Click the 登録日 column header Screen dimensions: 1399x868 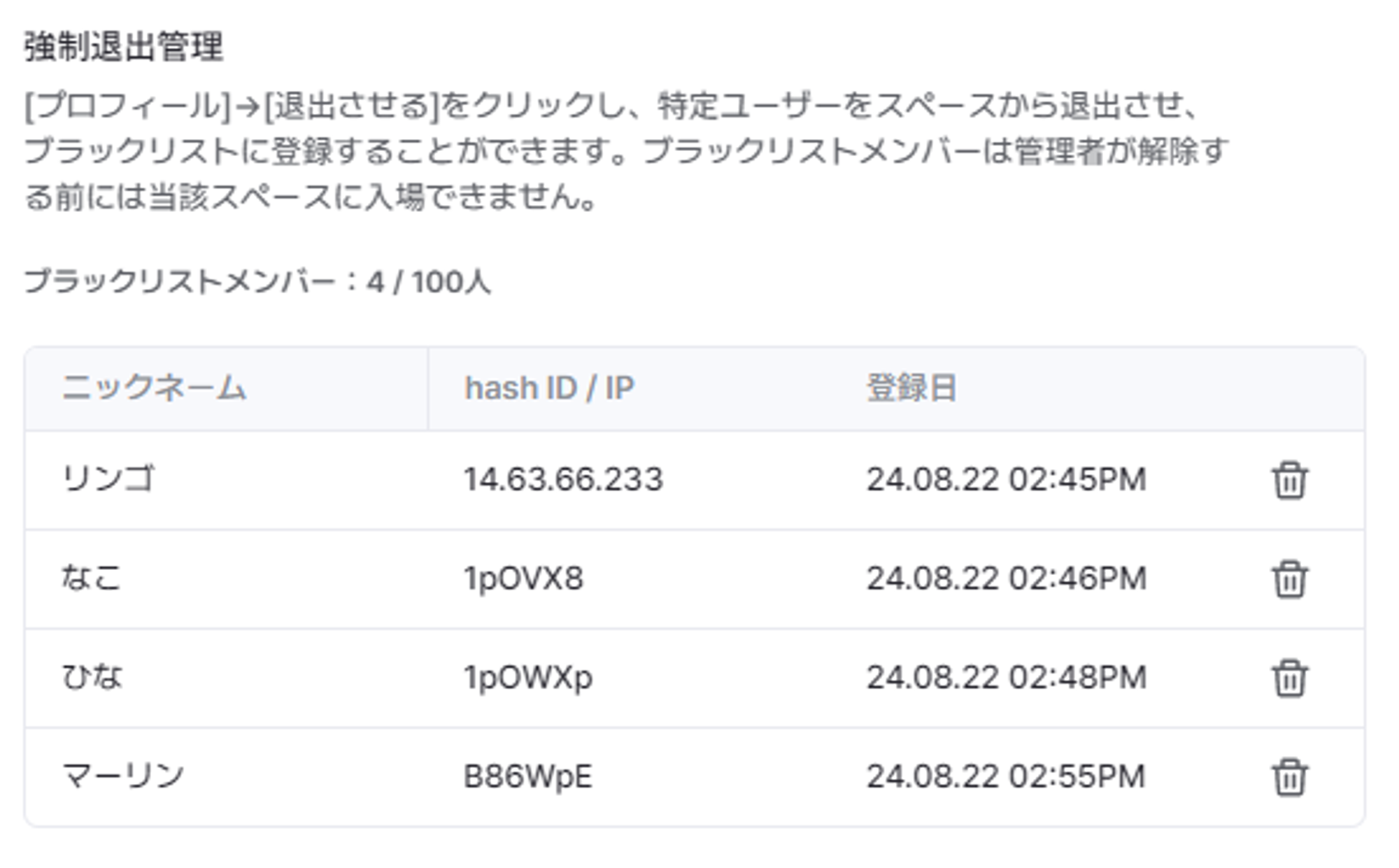[x=911, y=388]
